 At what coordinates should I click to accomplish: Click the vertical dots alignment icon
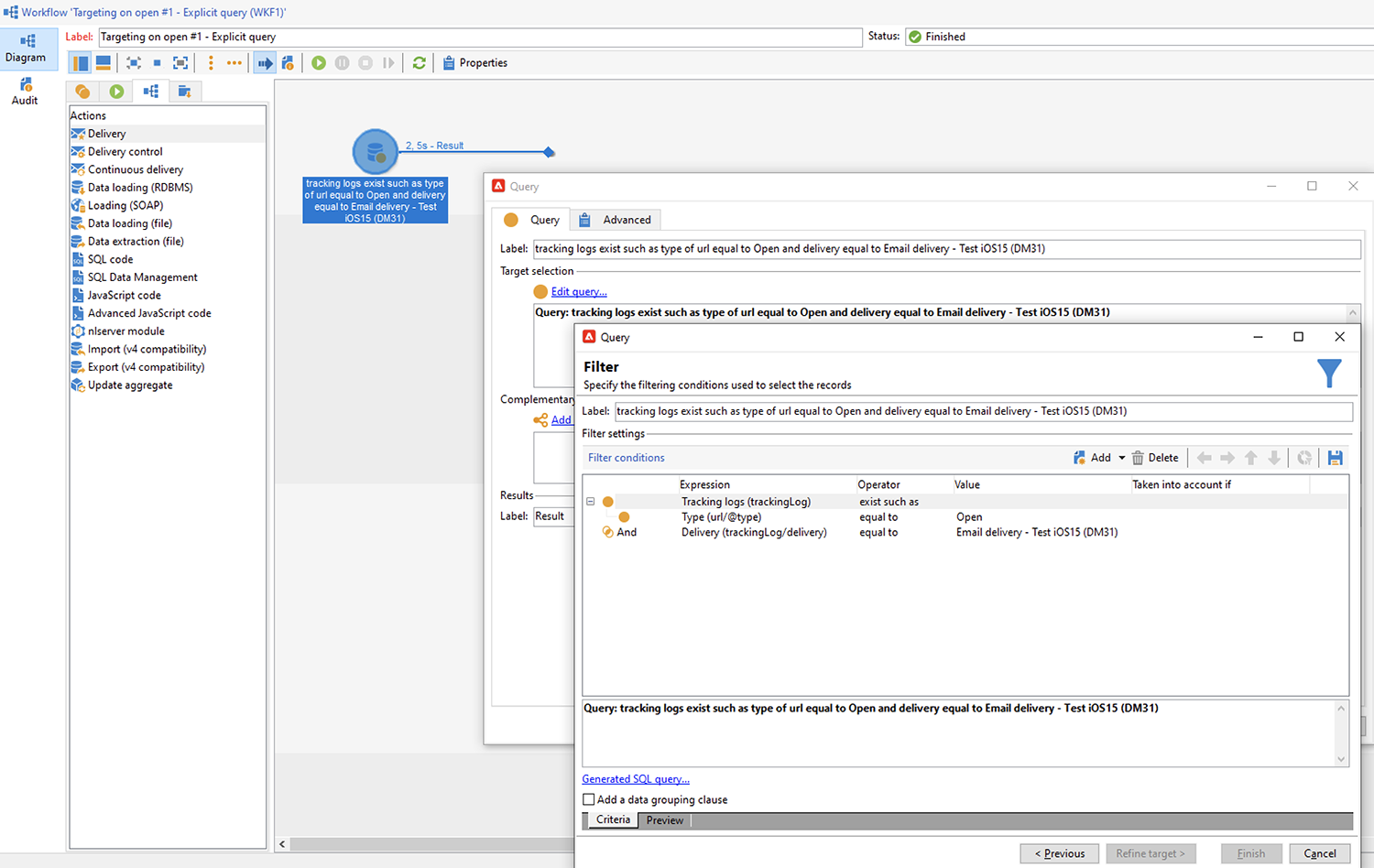(x=211, y=63)
